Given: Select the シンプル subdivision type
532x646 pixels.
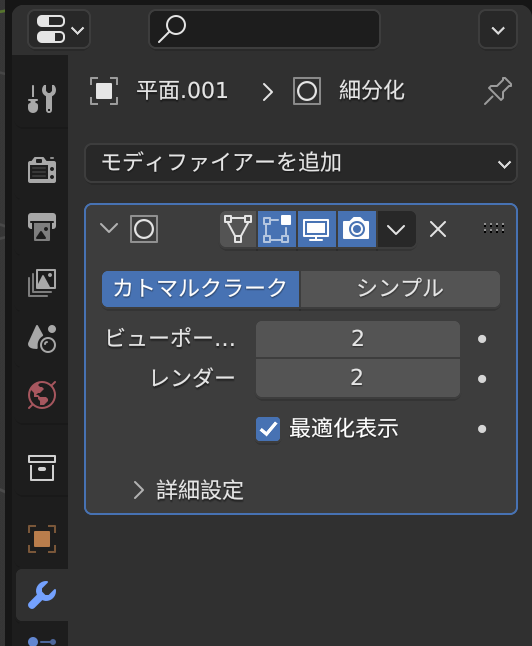Looking at the screenshot, I should [x=400, y=288].
